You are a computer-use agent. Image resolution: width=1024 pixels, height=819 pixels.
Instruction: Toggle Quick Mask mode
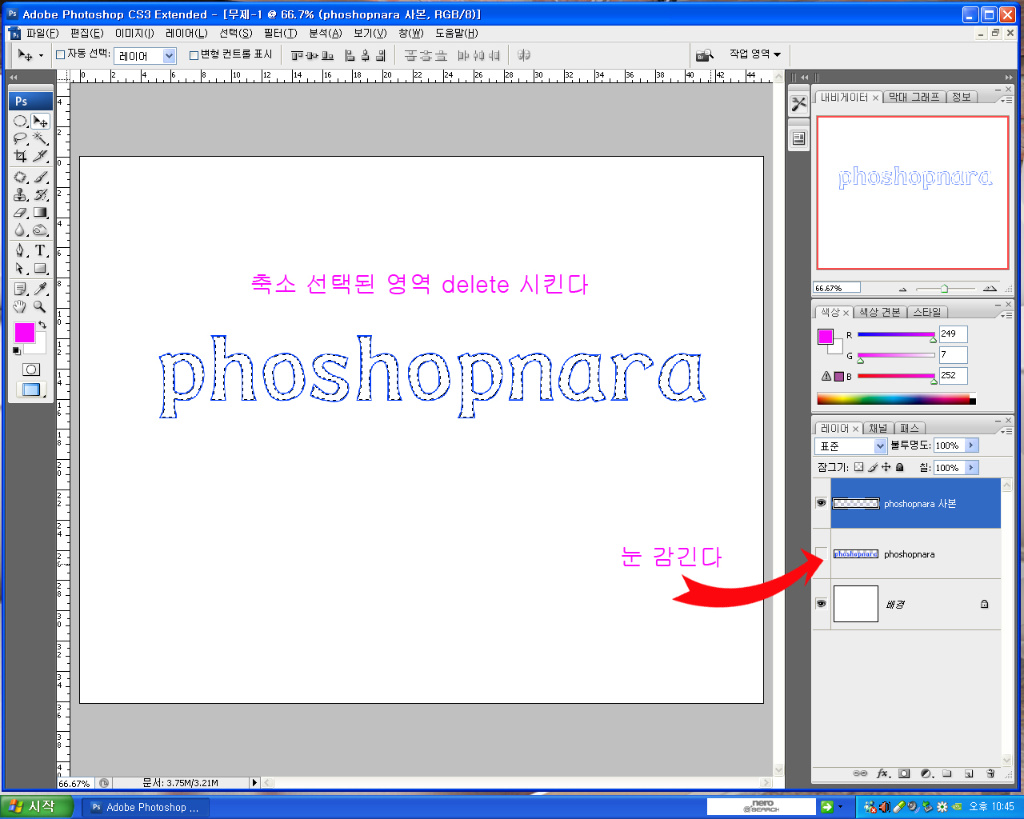[x=31, y=370]
